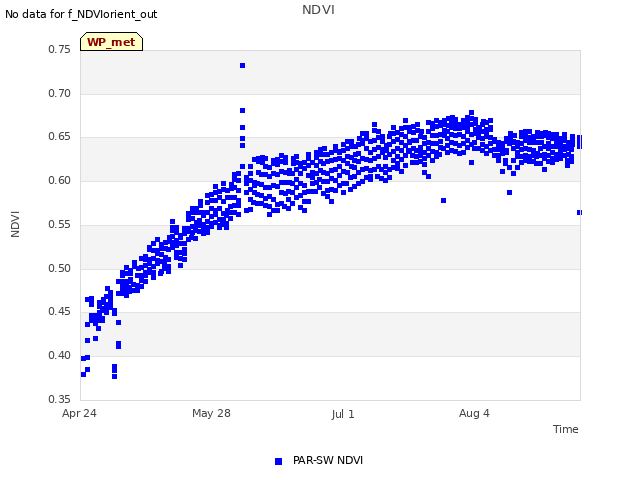
Task: Click the 0.70 y-axis tick label
Action: tap(60, 93)
